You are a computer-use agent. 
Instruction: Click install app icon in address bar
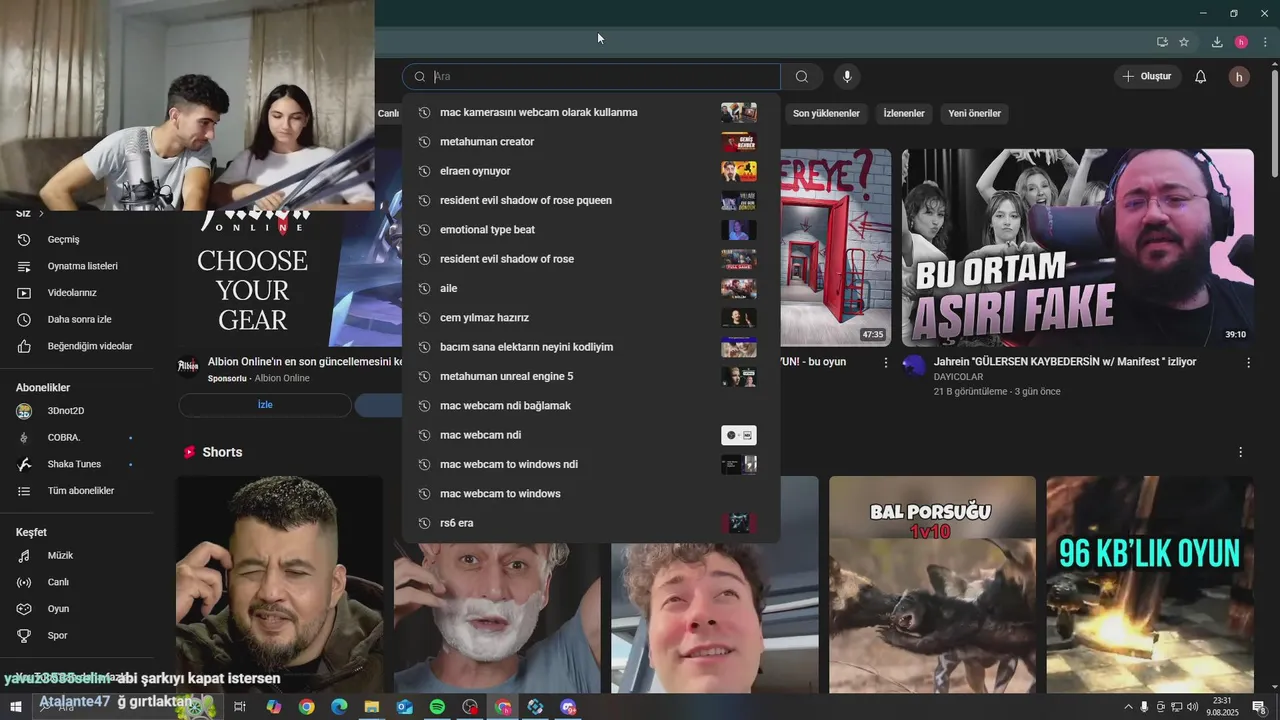[x=1162, y=42]
